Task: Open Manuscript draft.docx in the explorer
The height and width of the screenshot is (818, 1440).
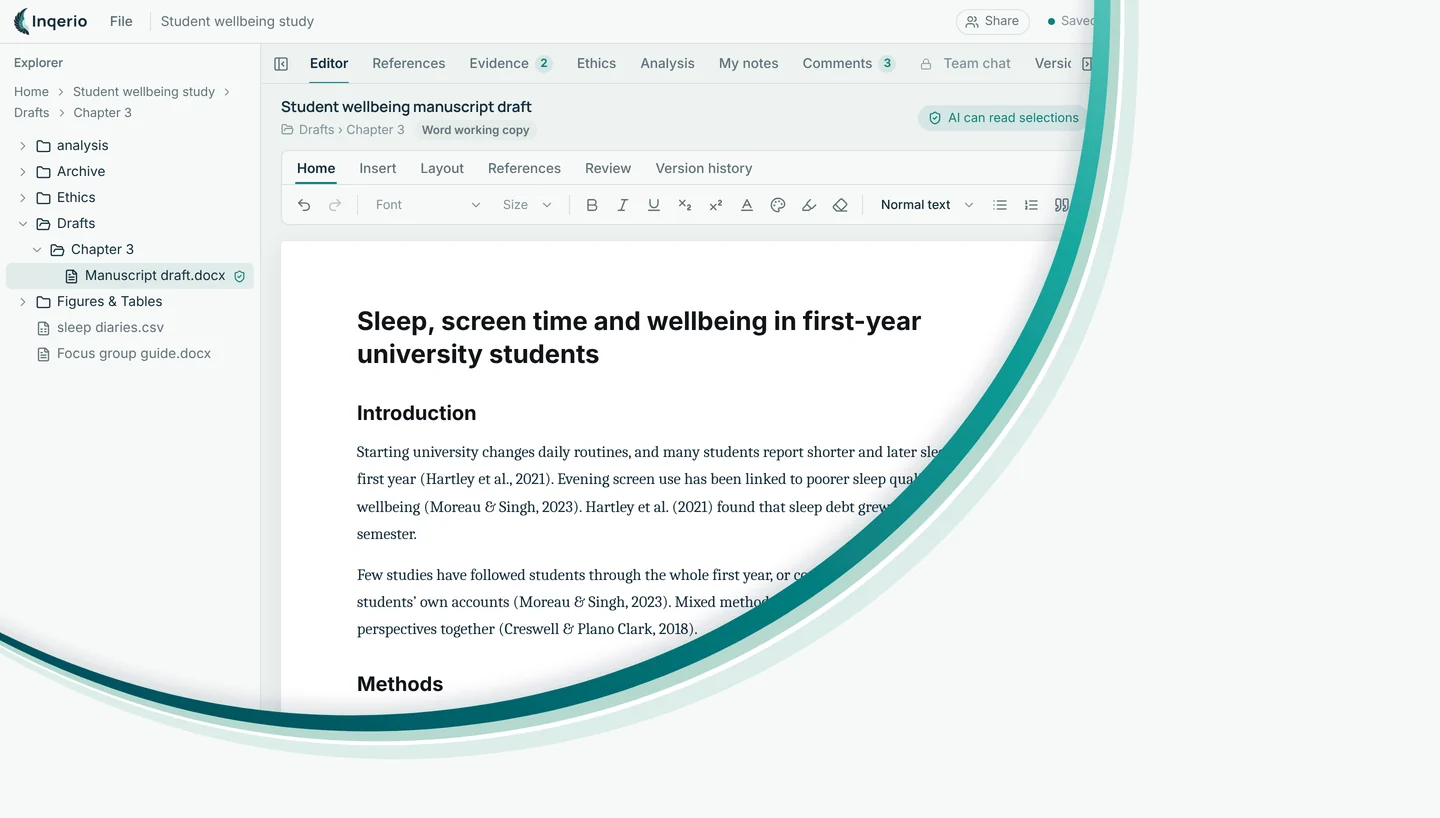Action: (130, 276)
